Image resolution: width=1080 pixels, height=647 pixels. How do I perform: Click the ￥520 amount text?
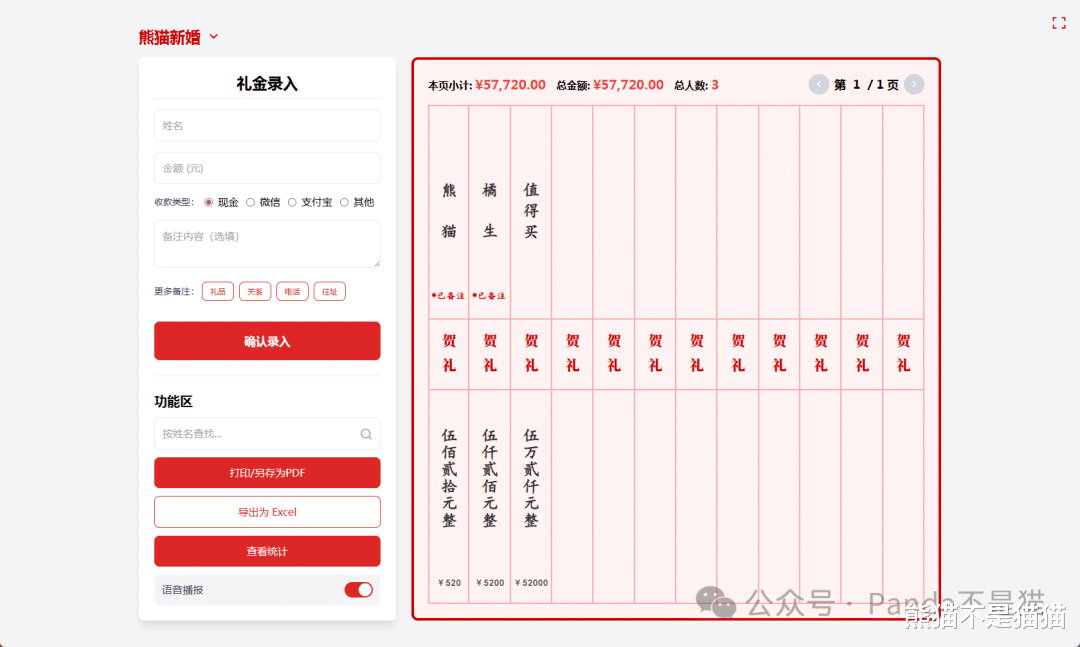click(449, 583)
